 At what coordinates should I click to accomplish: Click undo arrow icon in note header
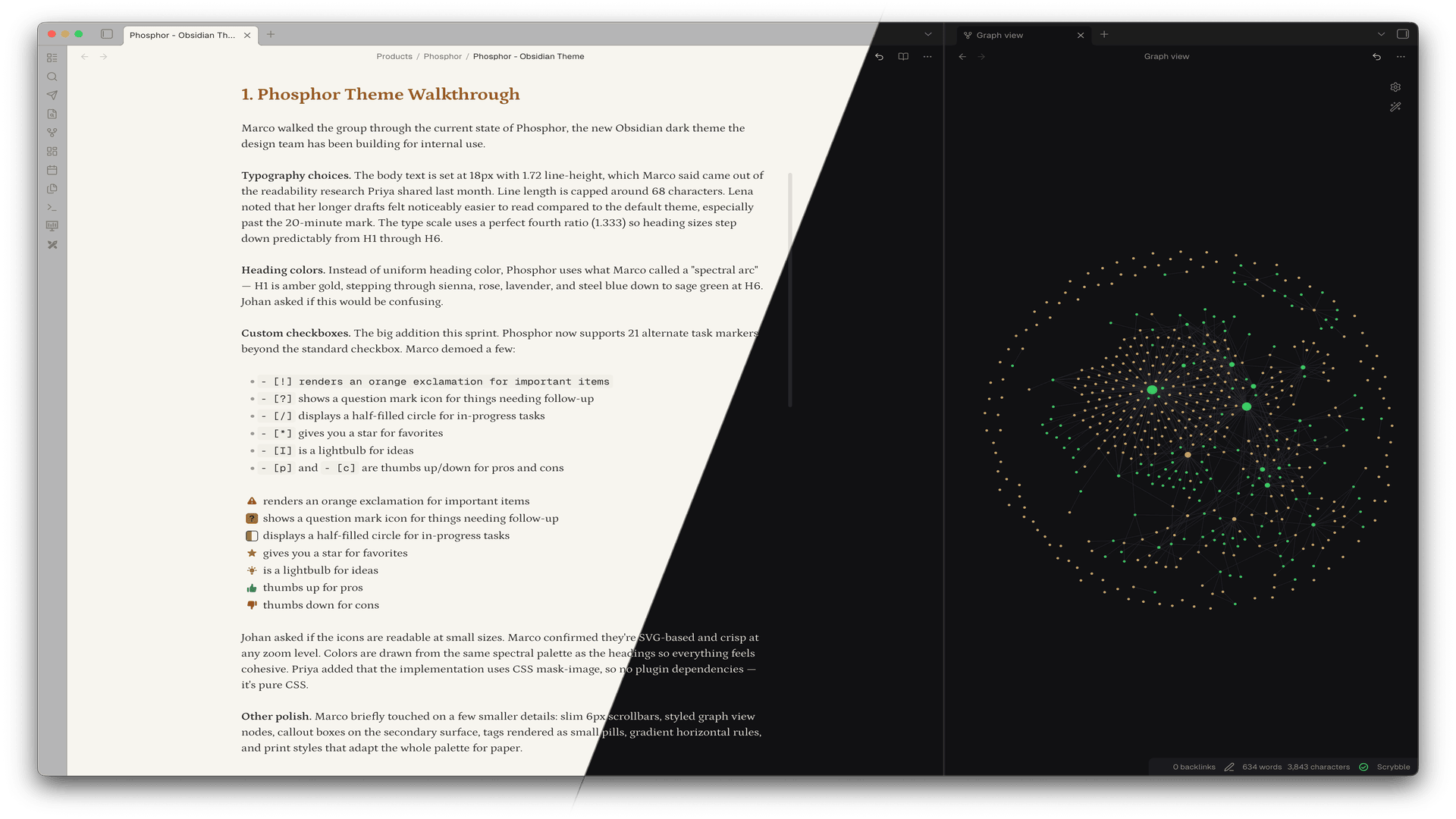[879, 57]
